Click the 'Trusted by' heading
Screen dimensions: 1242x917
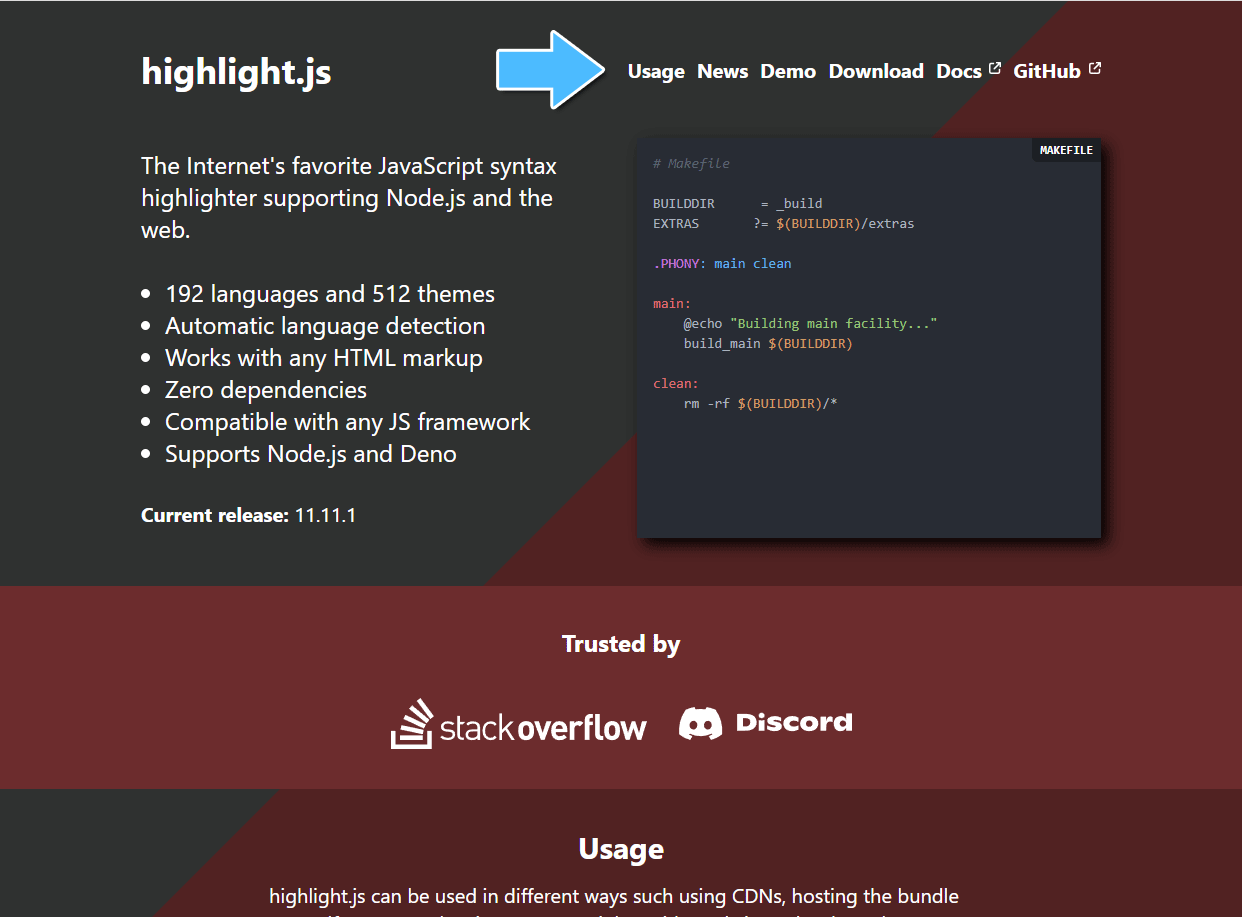coord(621,644)
